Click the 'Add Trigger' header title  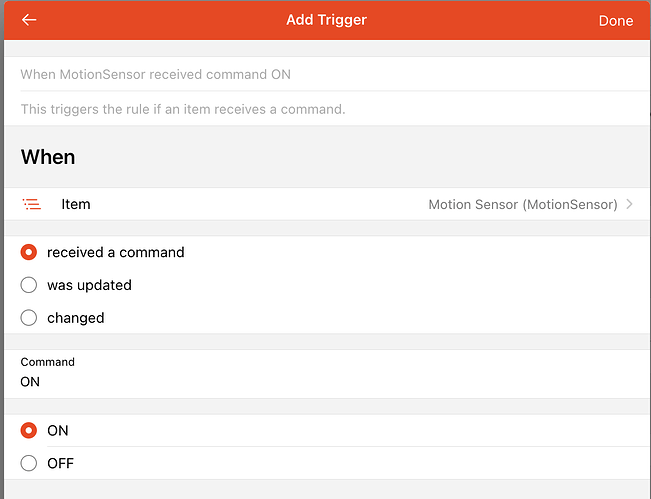point(326,20)
